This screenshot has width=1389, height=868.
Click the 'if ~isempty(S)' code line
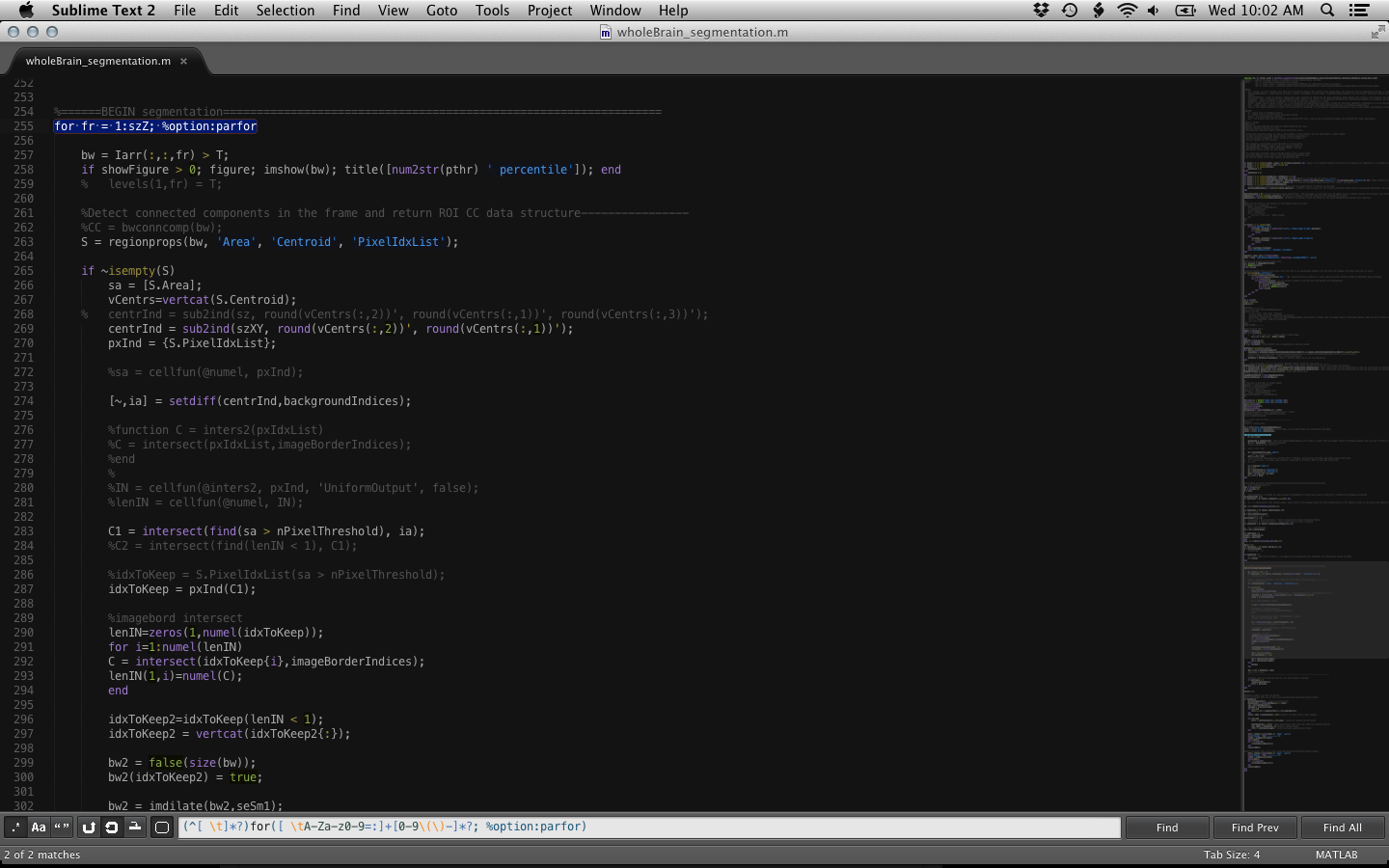point(128,271)
